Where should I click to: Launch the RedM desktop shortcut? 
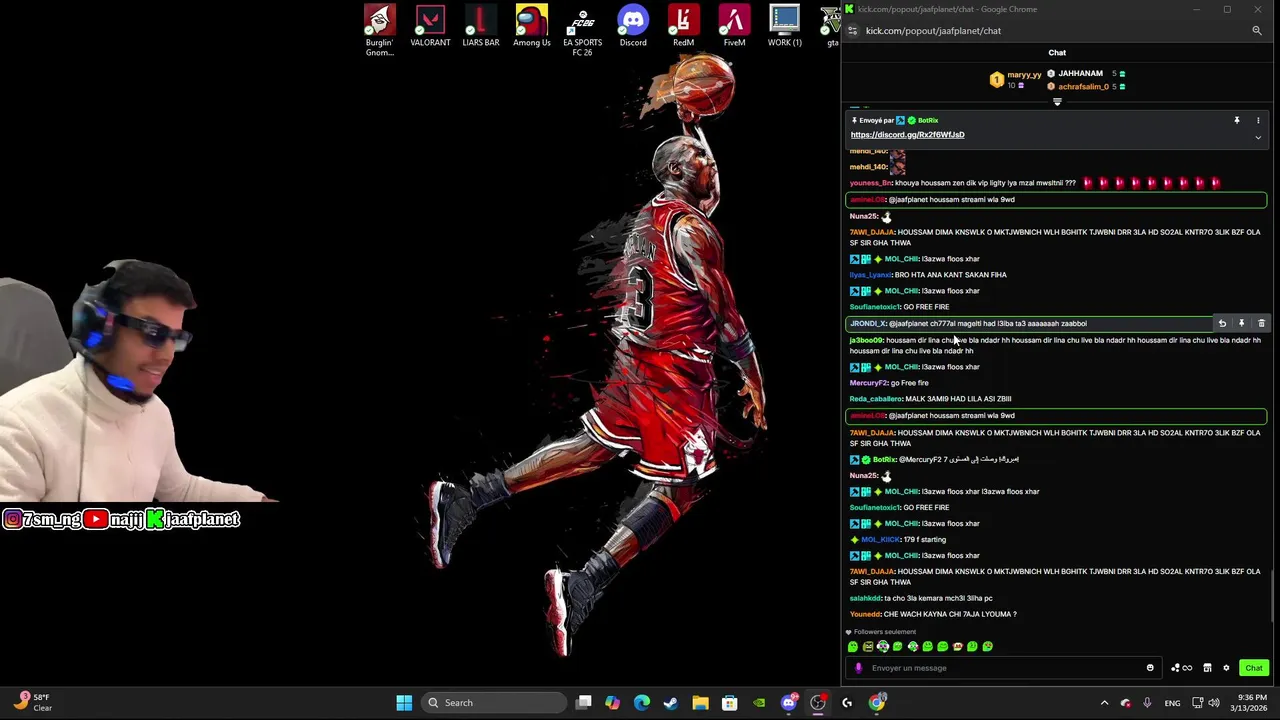684,27
